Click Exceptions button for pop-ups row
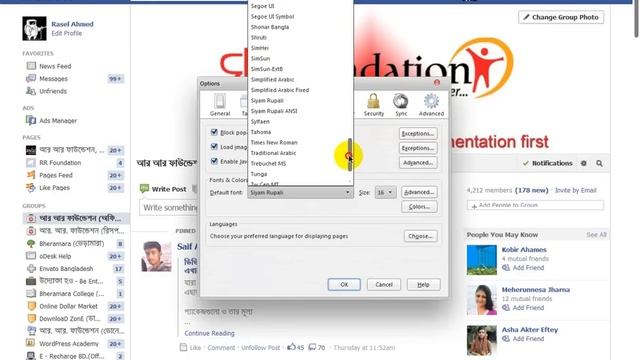 [x=418, y=133]
